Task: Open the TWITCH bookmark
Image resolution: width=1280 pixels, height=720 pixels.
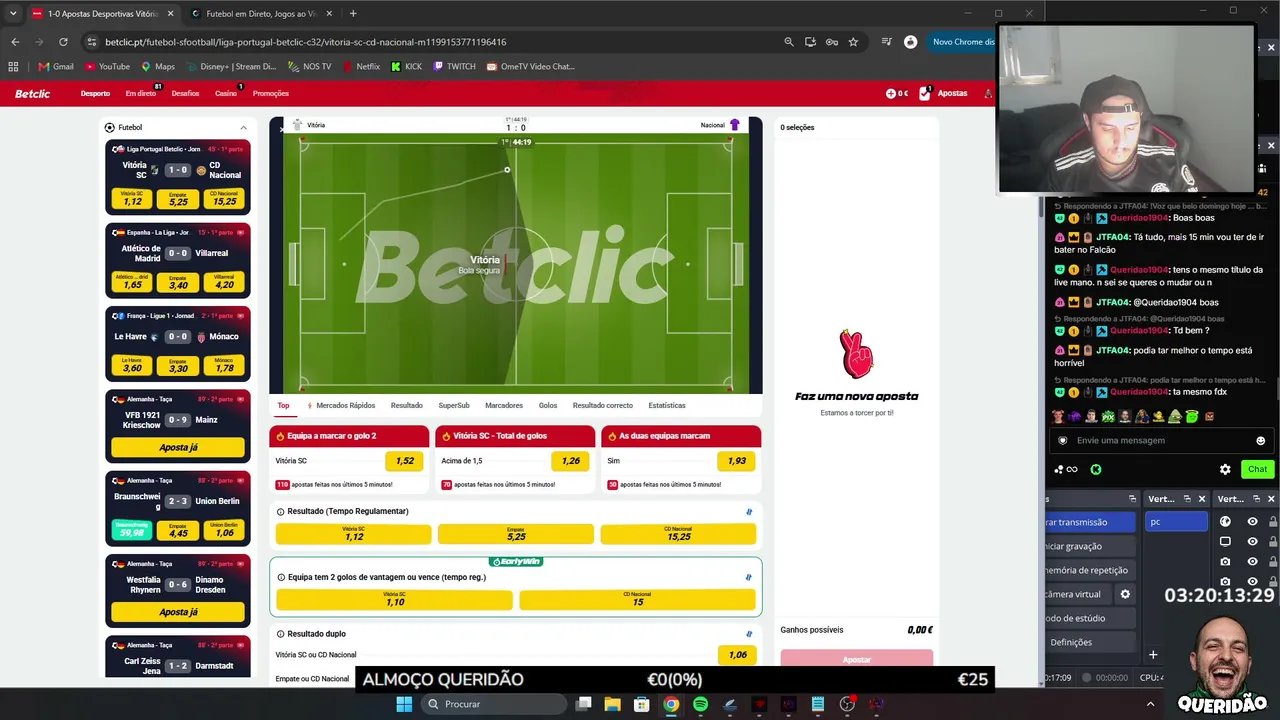Action: [x=454, y=67]
